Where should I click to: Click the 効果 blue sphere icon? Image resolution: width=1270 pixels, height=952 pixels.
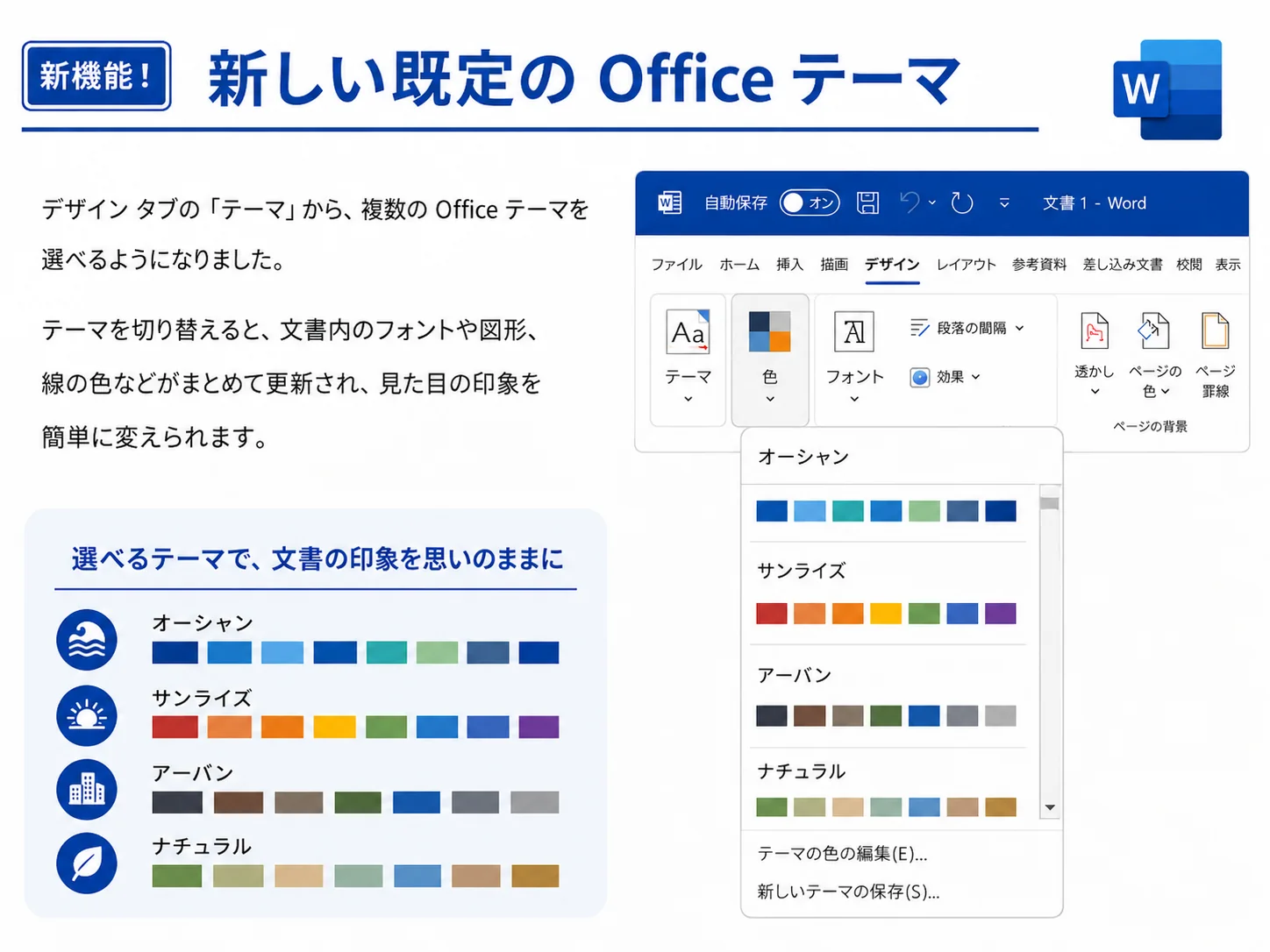[919, 378]
